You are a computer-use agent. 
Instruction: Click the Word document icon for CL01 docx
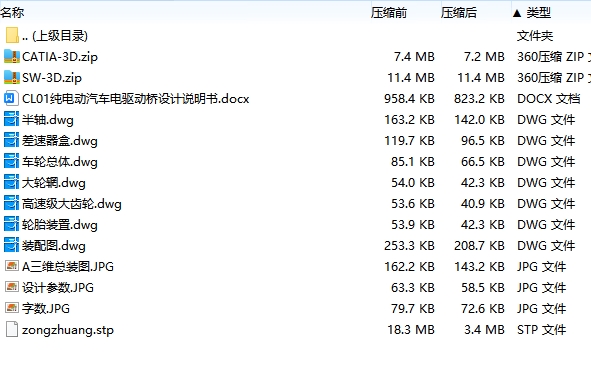(x=11, y=99)
